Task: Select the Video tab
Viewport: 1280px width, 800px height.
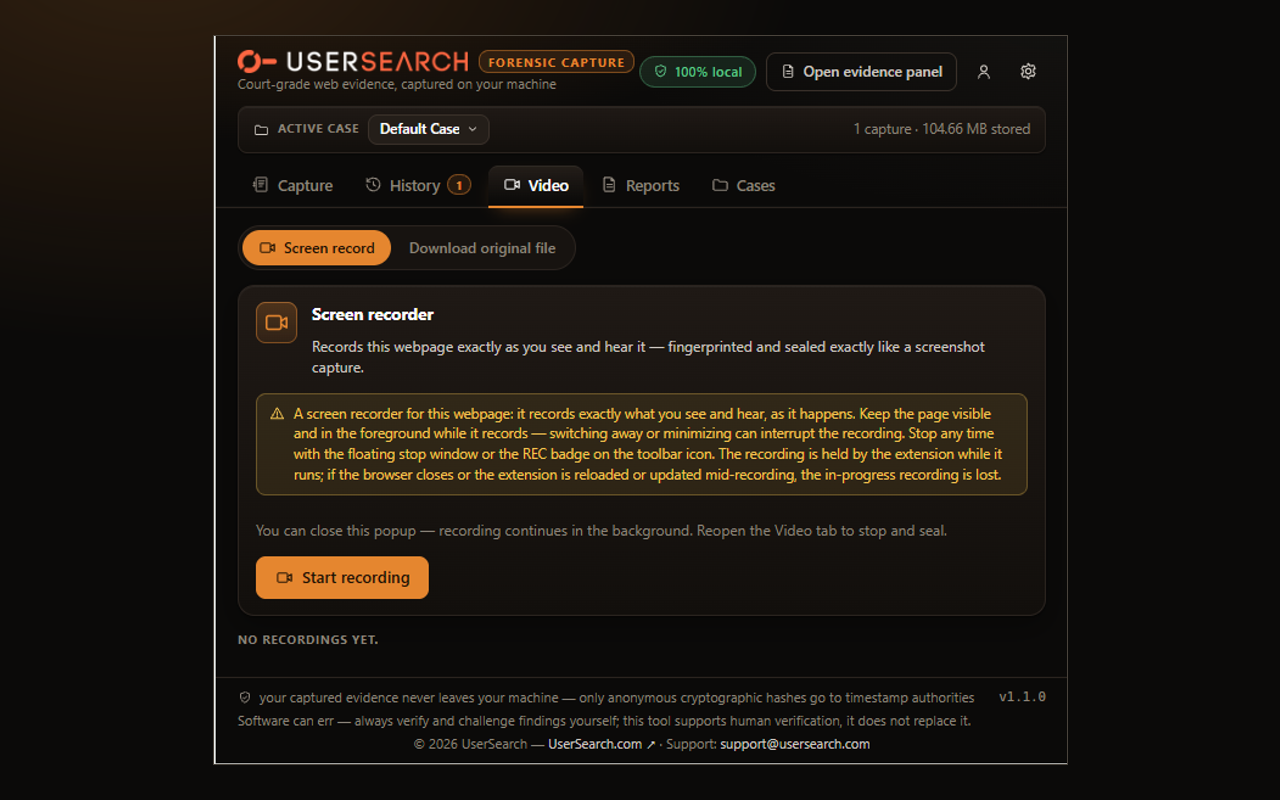Action: pos(536,186)
